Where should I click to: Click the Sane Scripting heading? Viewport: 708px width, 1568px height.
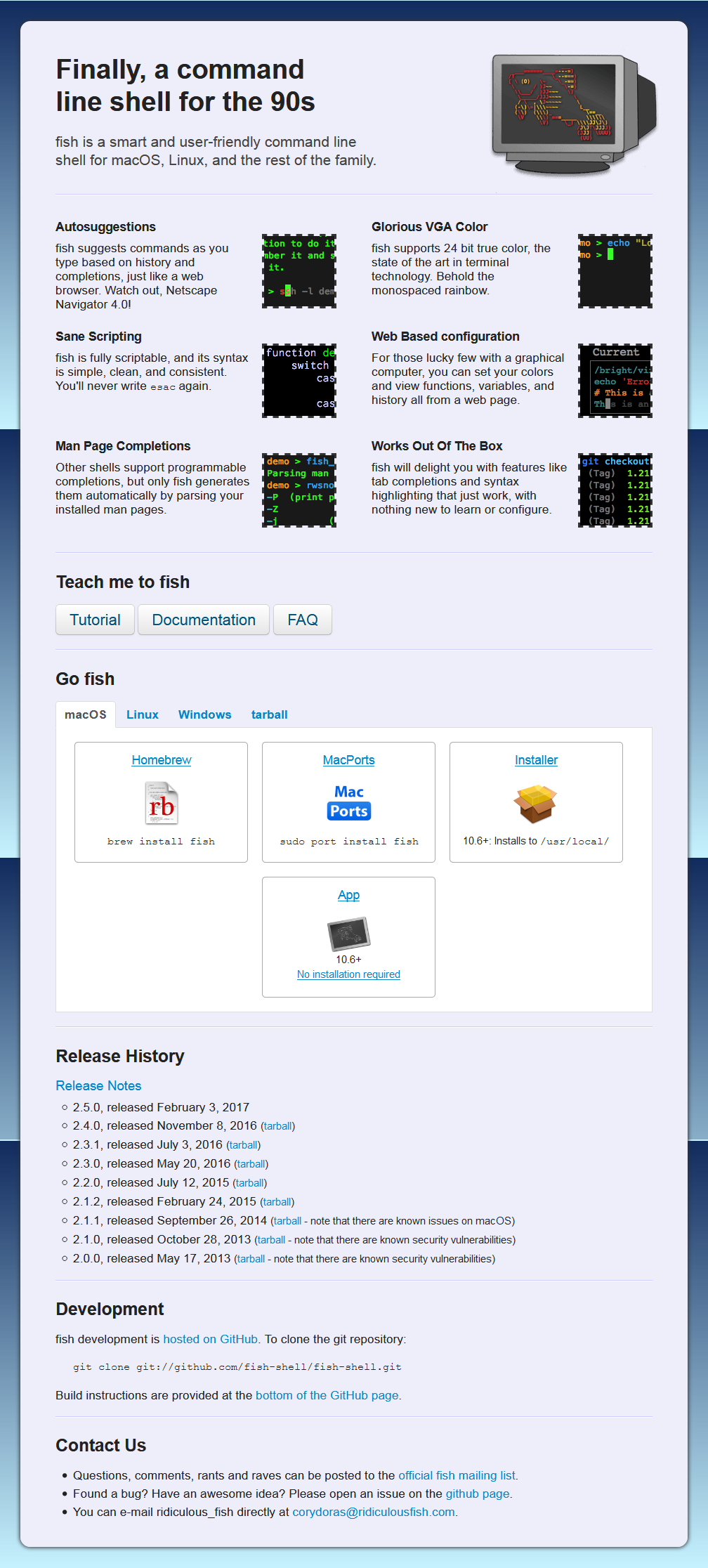click(98, 337)
